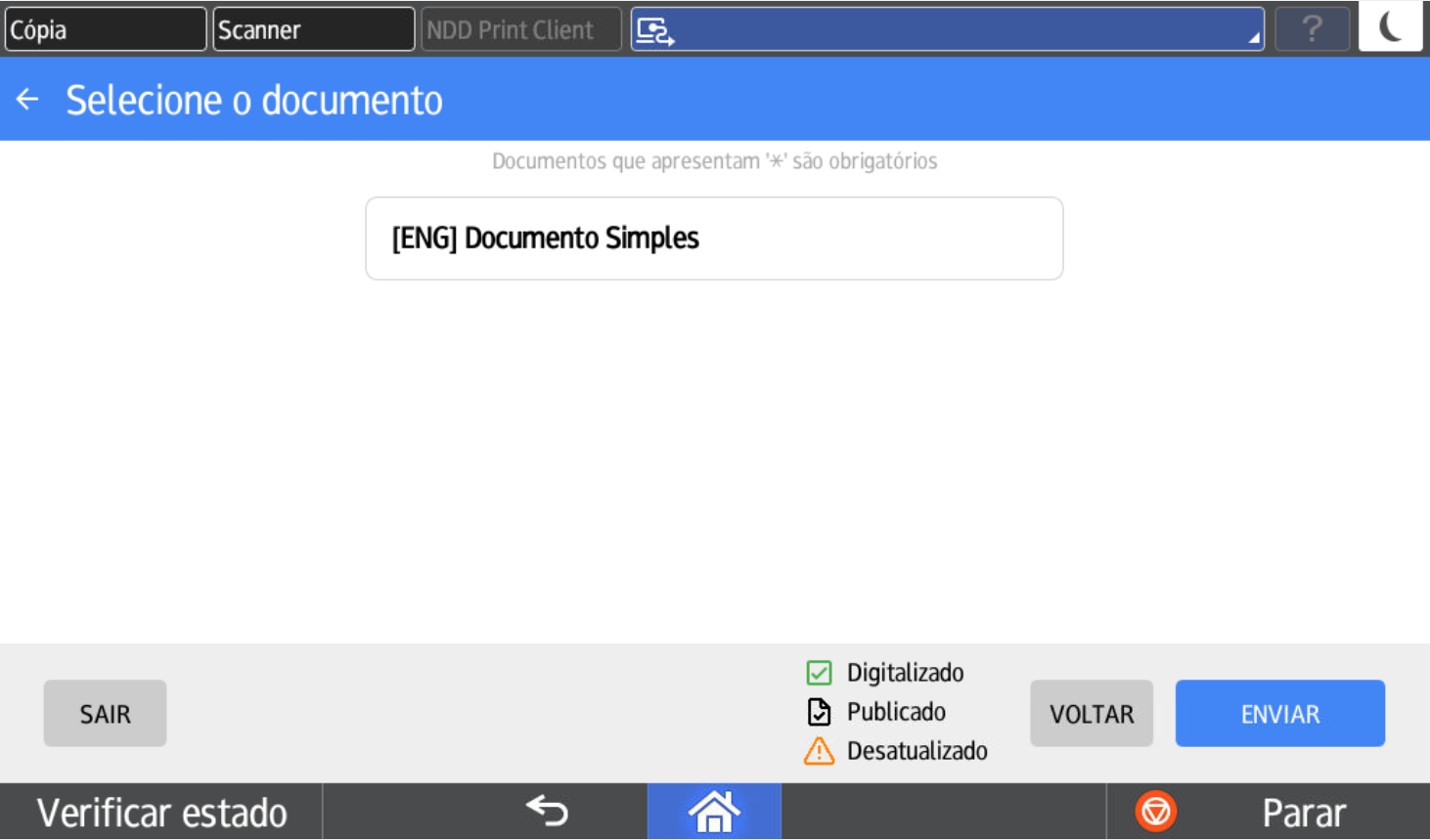
Task: Click the red stop icon
Action: [1155, 812]
